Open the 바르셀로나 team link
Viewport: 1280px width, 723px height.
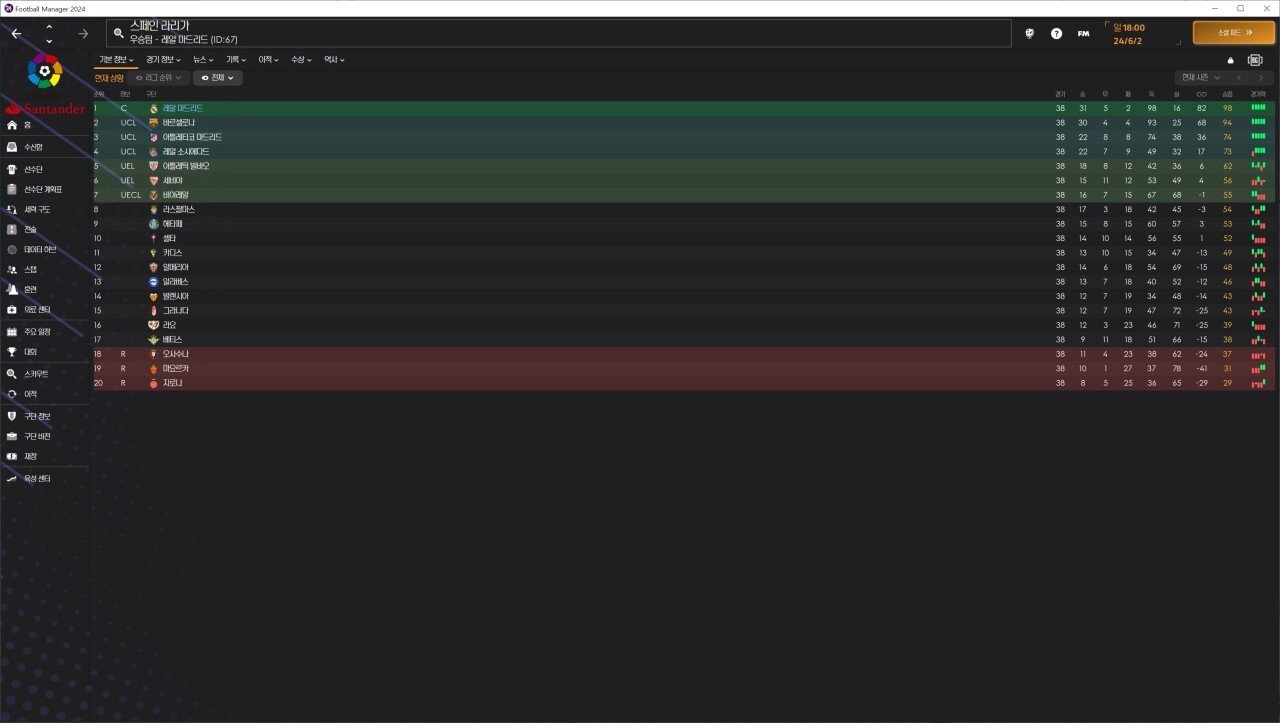[x=180, y=122]
